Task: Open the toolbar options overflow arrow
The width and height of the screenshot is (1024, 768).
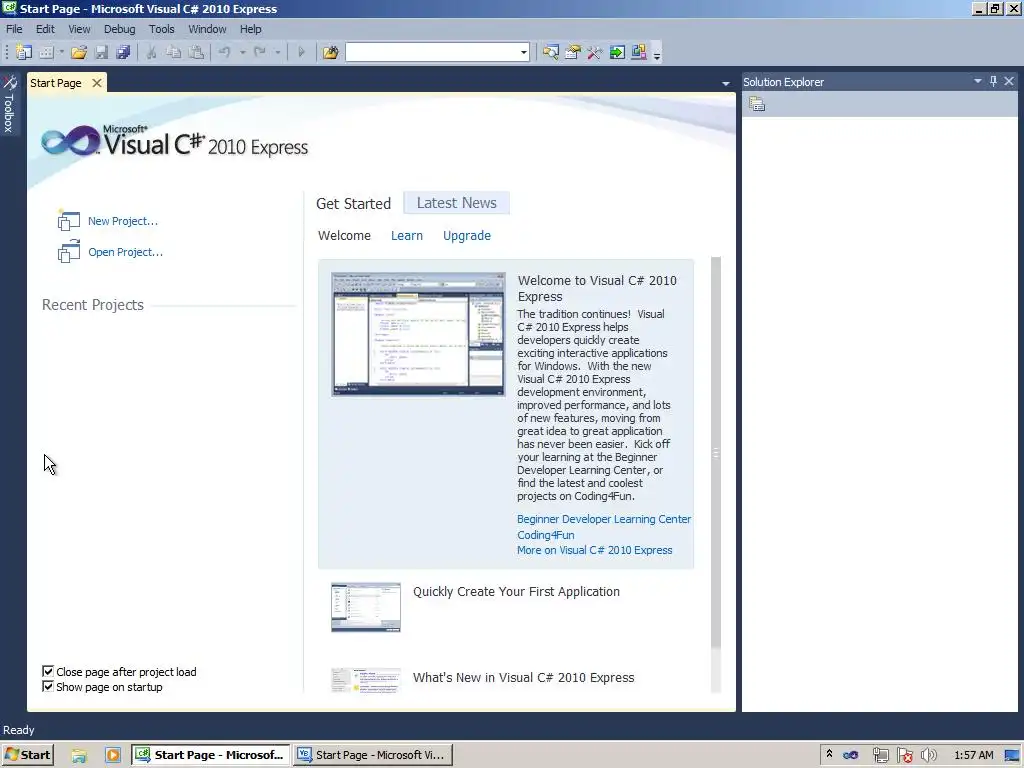Action: tap(657, 55)
